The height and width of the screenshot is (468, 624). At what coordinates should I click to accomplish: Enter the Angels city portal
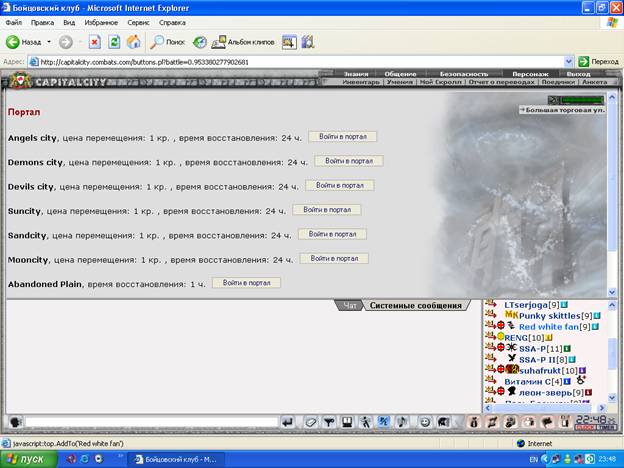343,136
